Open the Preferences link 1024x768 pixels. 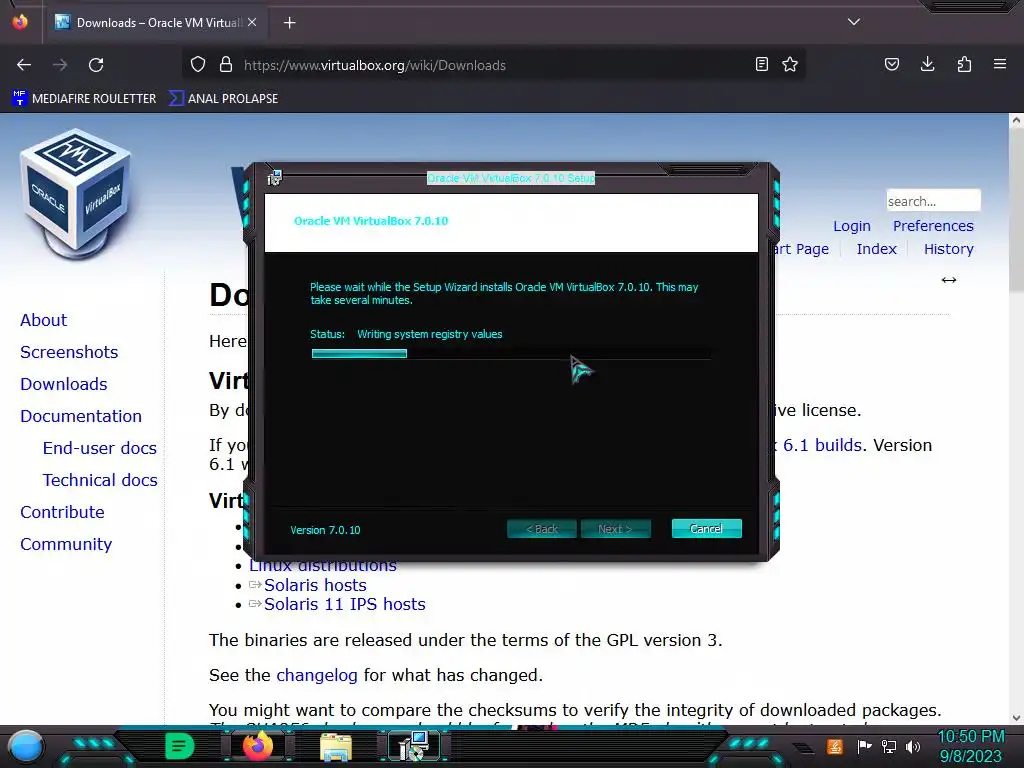pos(933,226)
